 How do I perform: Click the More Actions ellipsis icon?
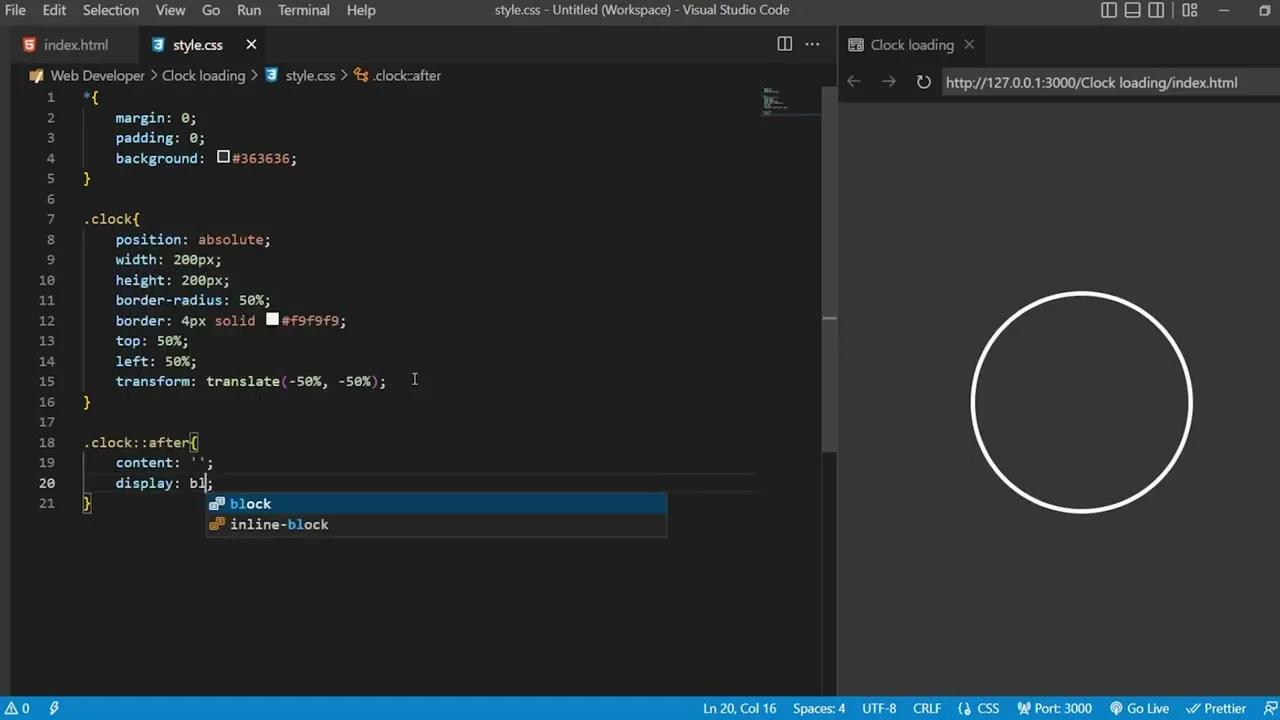812,44
